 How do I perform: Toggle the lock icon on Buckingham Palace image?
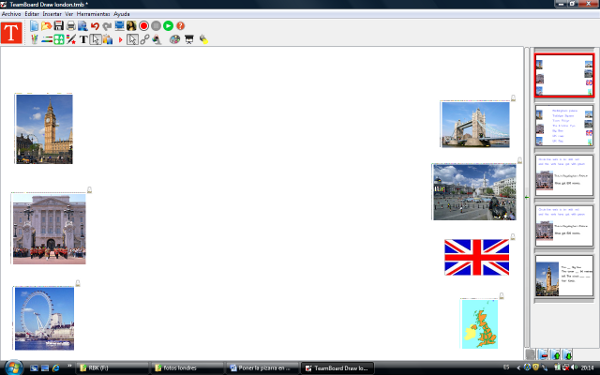tap(90, 190)
